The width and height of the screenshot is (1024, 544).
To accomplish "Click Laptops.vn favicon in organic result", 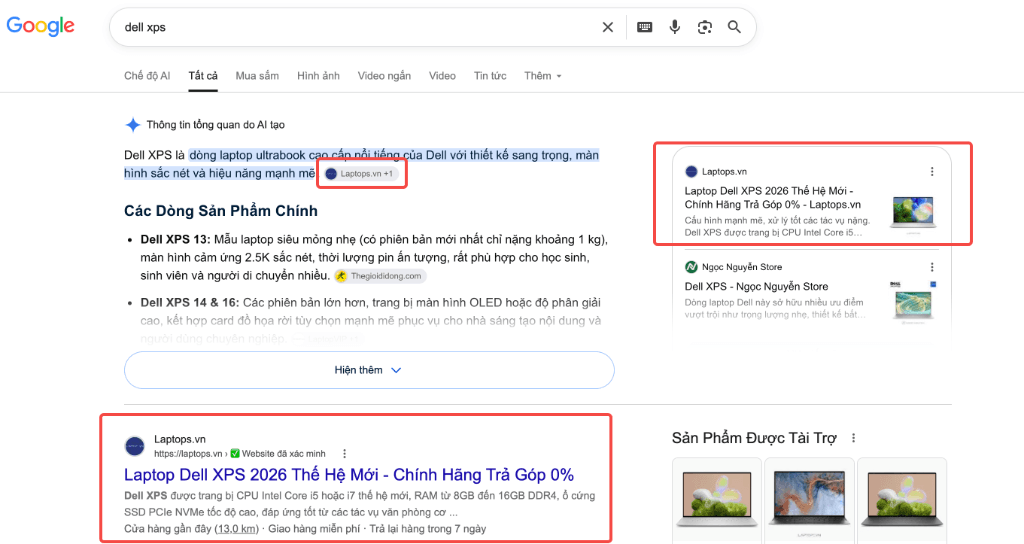I will pyautogui.click(x=135, y=447).
